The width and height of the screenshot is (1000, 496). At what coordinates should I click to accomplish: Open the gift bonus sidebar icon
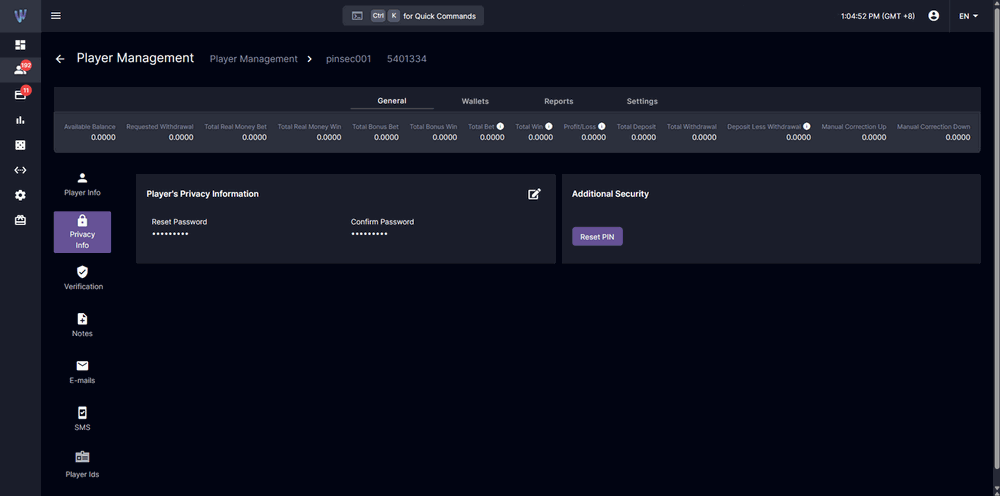point(20,220)
